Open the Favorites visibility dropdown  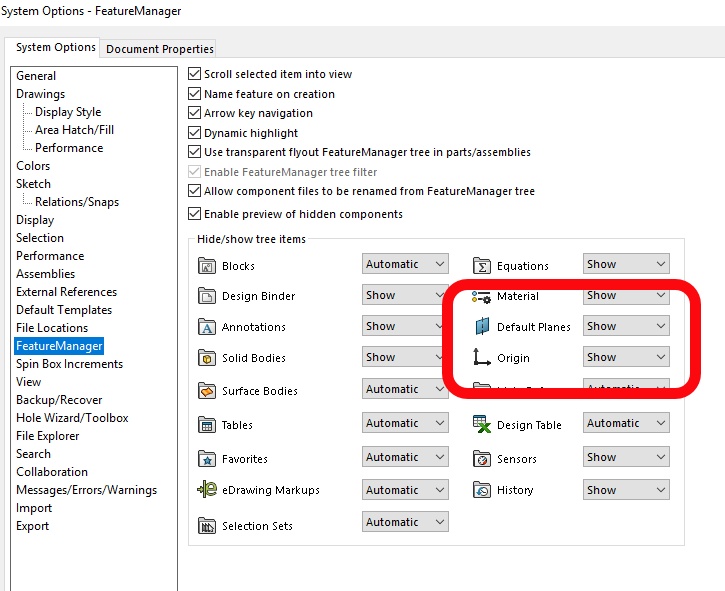pos(405,457)
